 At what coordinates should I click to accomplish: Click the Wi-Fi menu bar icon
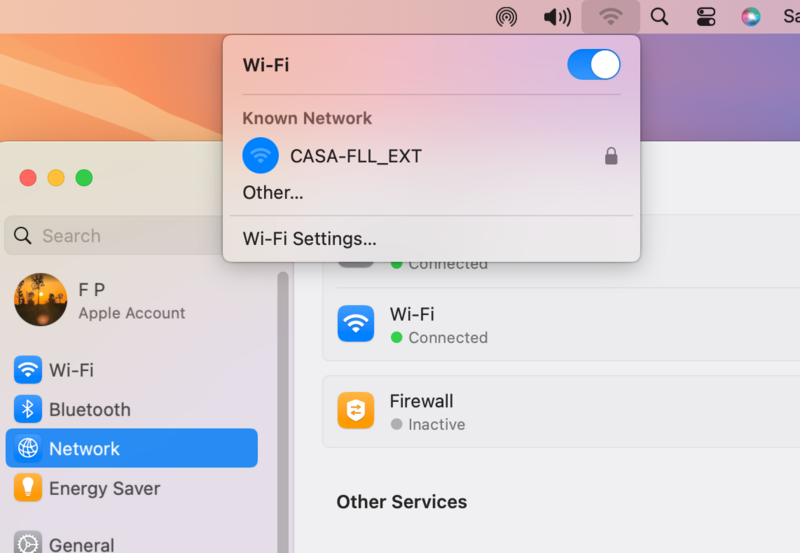pos(611,17)
